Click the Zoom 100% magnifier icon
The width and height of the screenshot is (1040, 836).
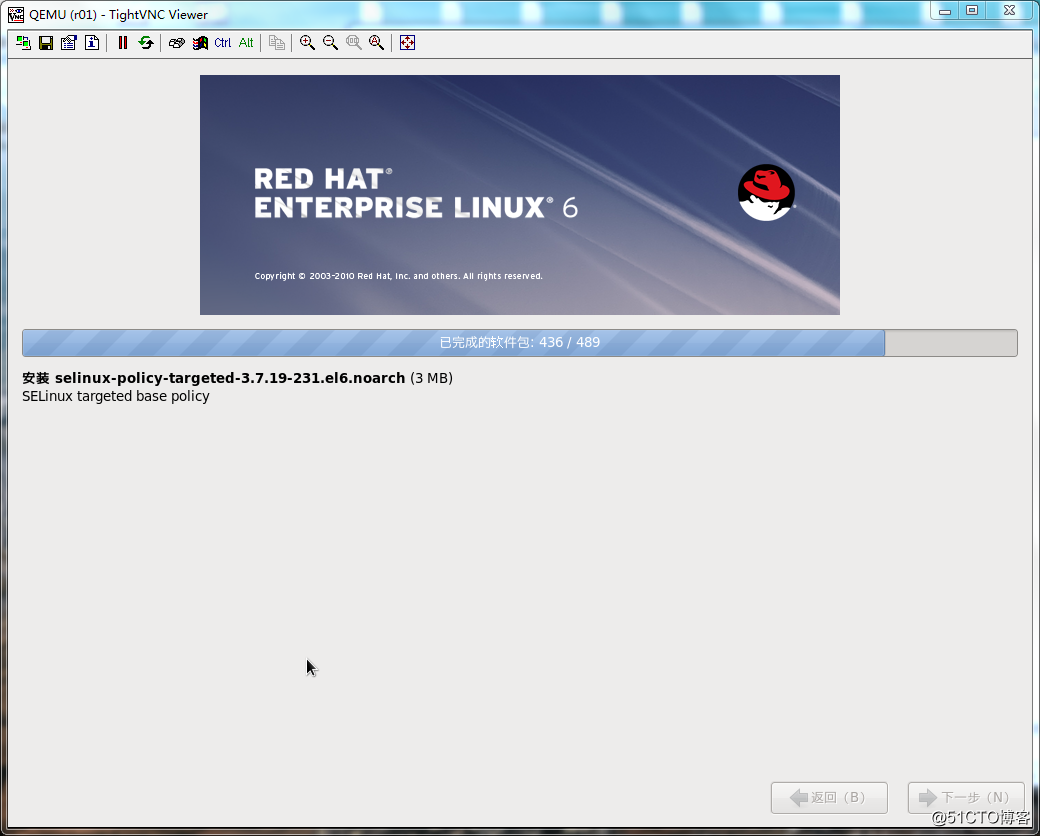(354, 43)
